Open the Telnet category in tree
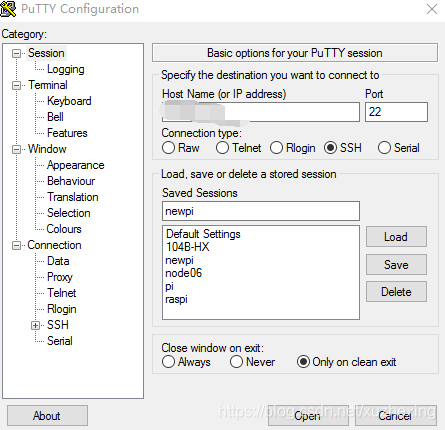This screenshot has height=430, width=445. point(62,293)
